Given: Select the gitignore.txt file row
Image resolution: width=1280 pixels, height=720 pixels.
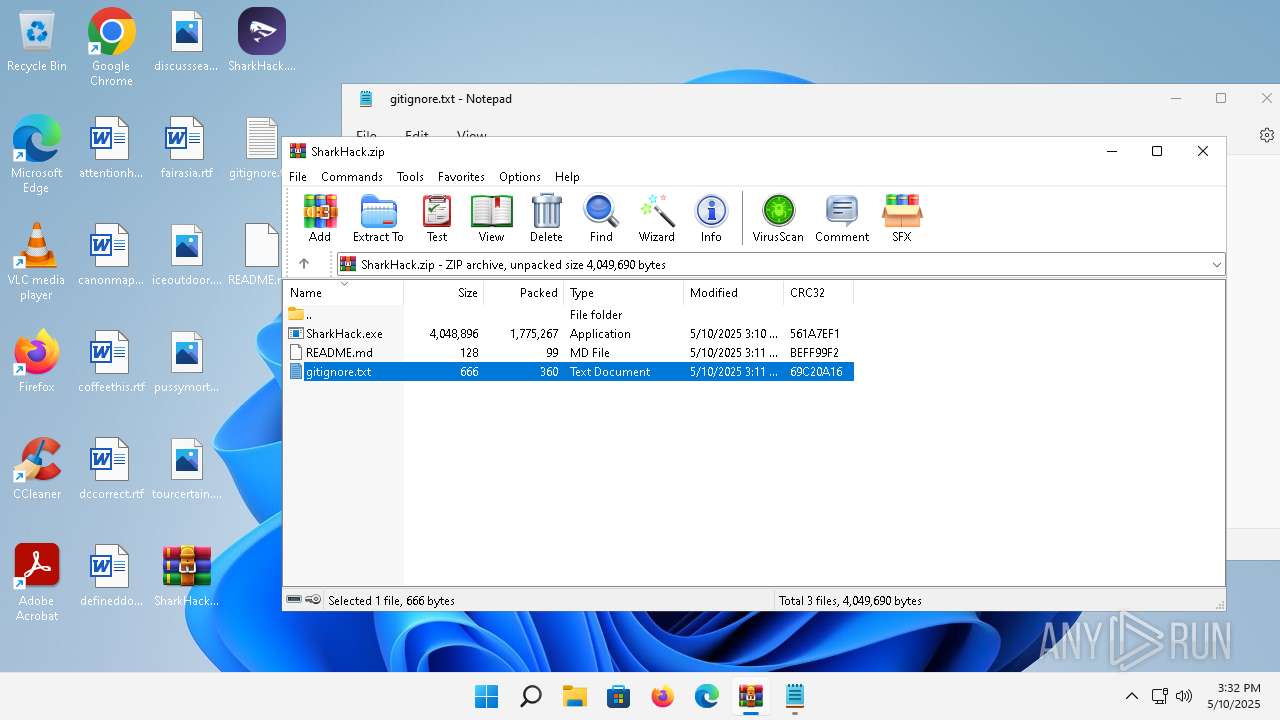Looking at the screenshot, I should tap(570, 372).
